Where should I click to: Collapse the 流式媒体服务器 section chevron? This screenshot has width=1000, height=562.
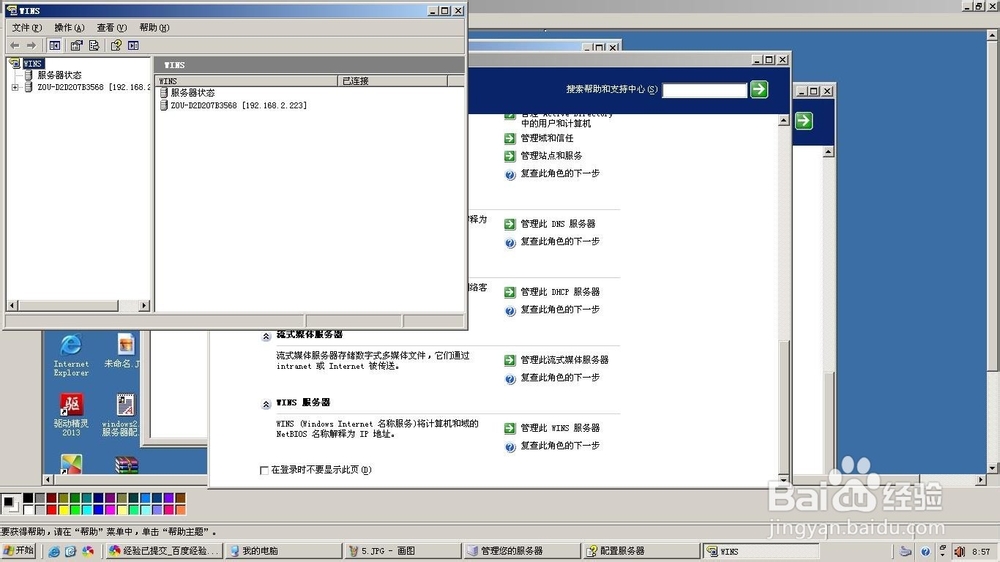(x=266, y=336)
